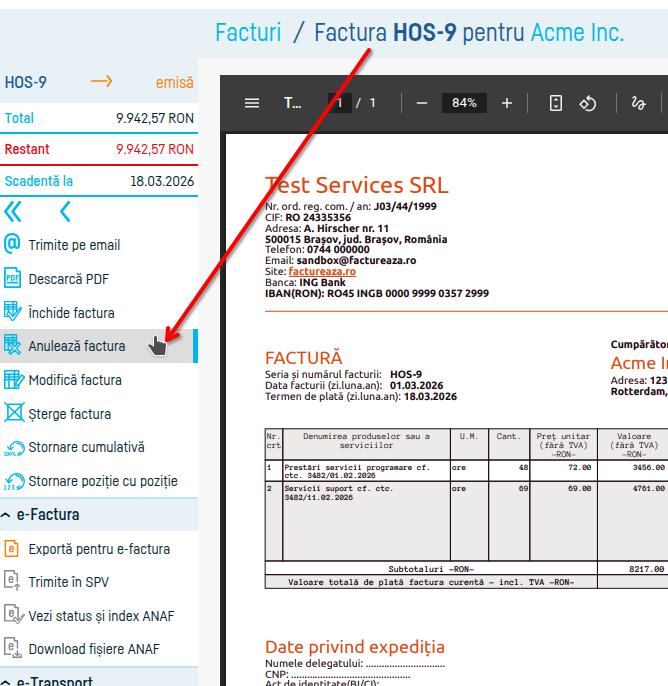Zoom in the PDF with plus button
668x686 pixels.
click(507, 103)
